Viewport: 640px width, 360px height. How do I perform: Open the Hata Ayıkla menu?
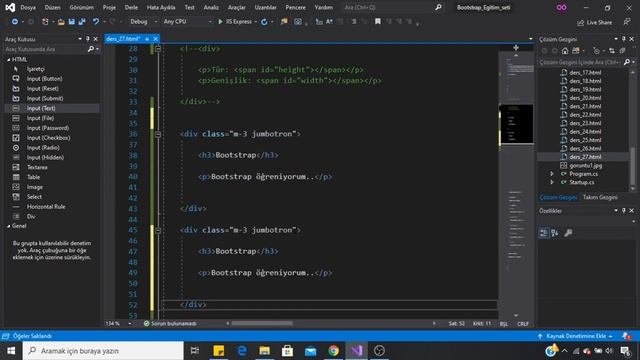click(161, 7)
